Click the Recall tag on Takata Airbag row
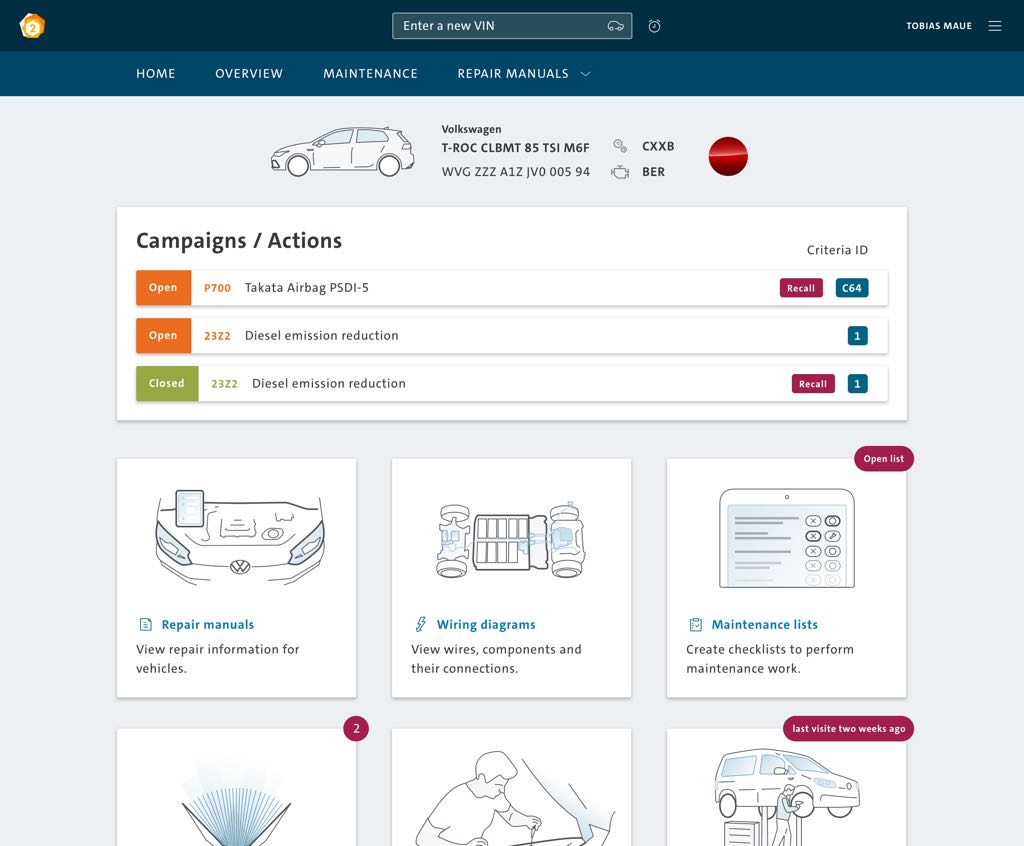 (801, 288)
